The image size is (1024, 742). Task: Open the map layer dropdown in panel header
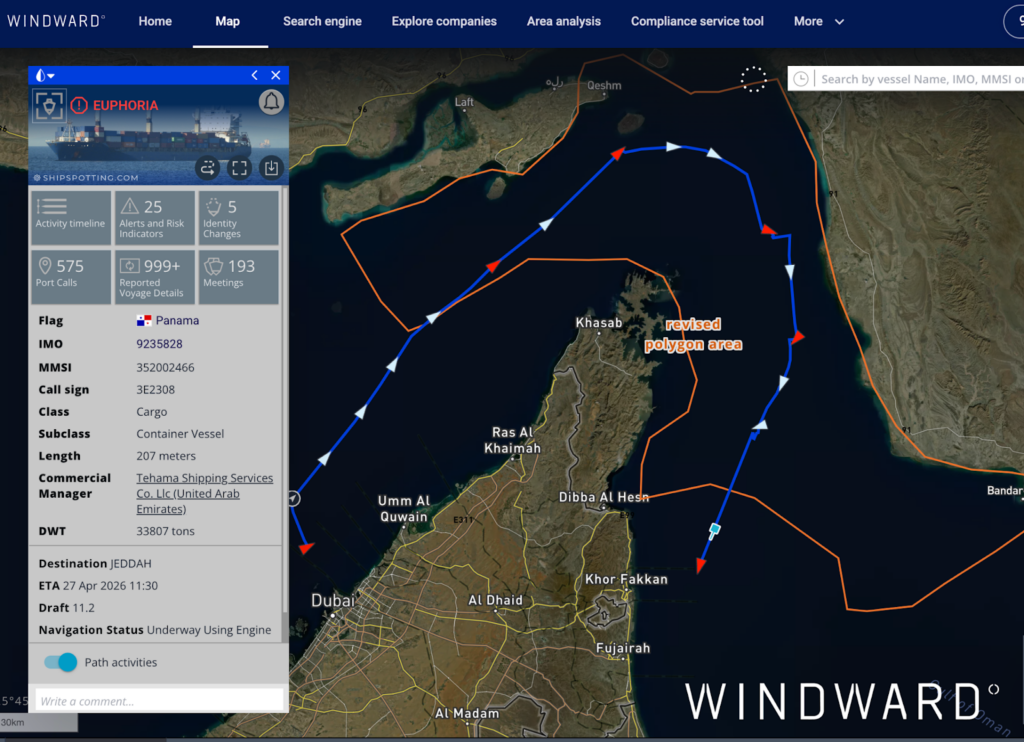(x=45, y=75)
